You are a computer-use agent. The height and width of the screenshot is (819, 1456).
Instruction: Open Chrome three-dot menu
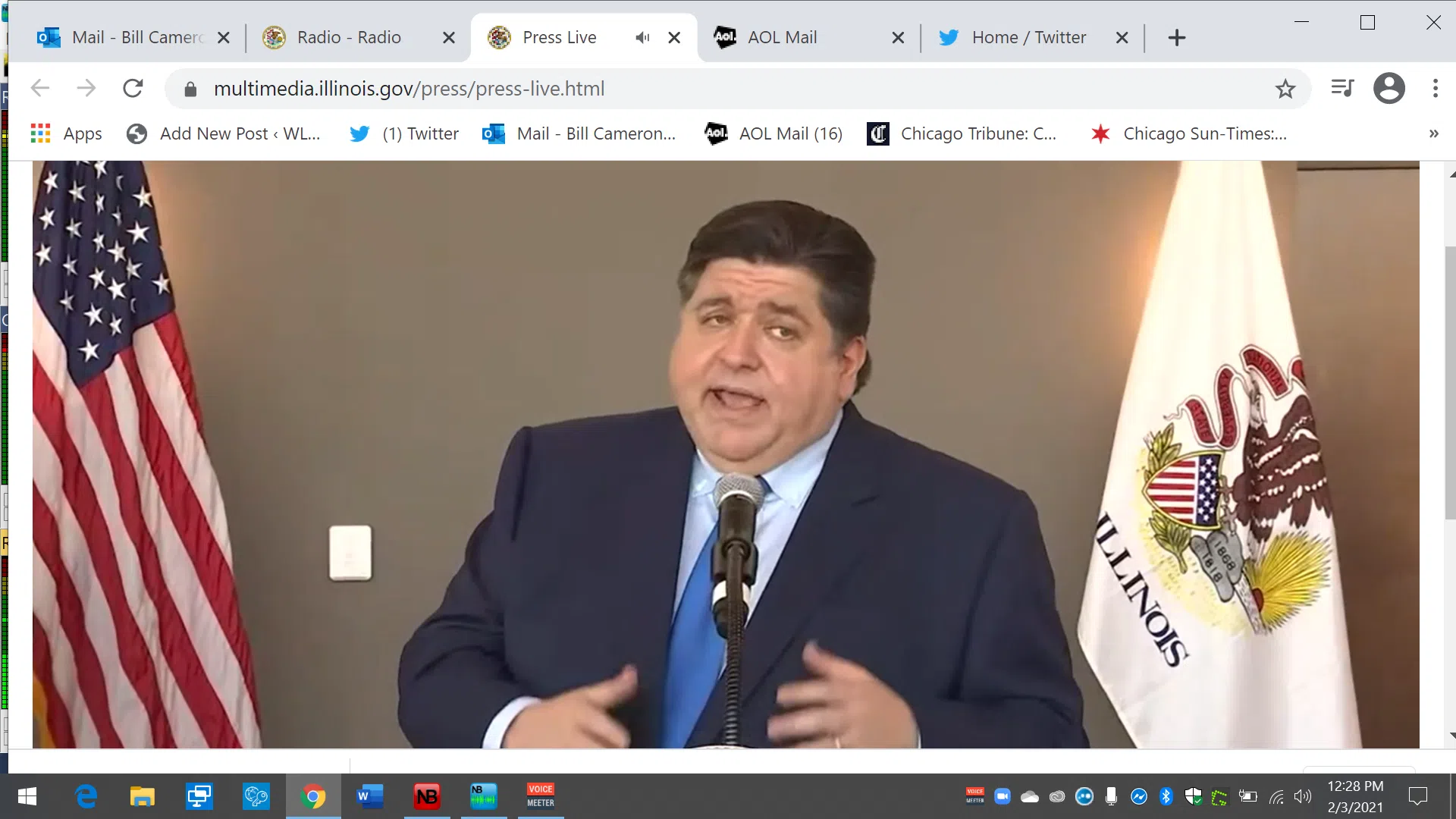[1435, 89]
